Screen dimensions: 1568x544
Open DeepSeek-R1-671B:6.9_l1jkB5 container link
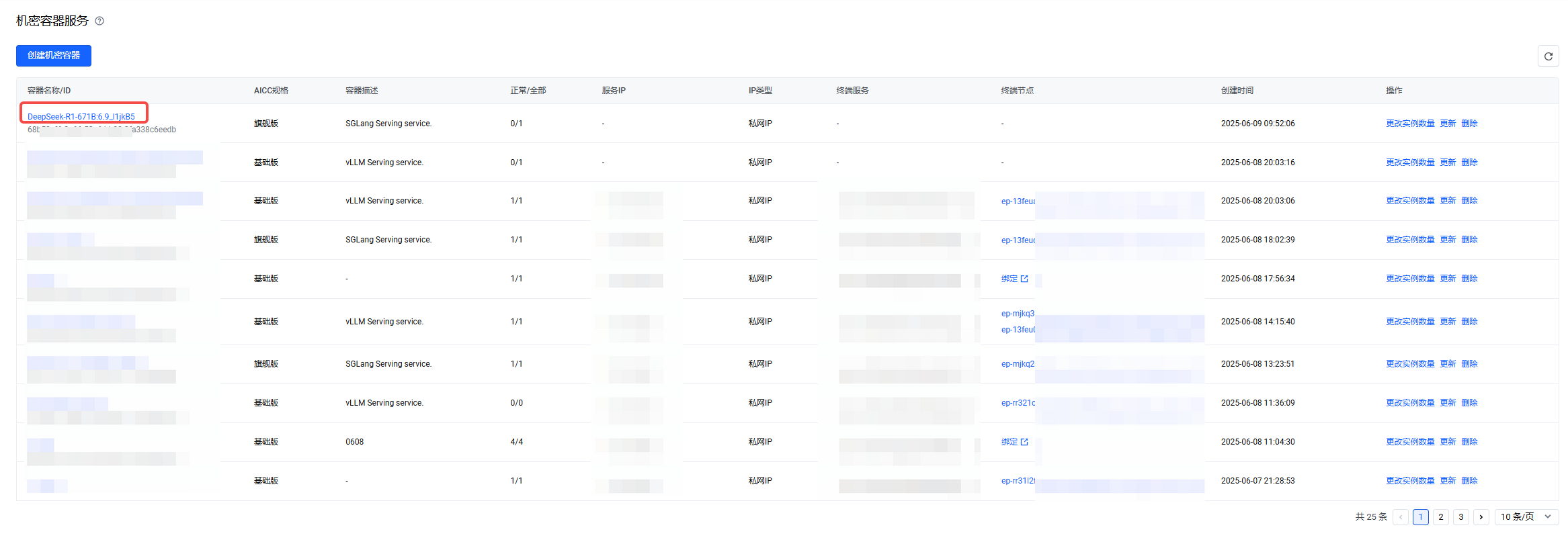click(x=81, y=116)
